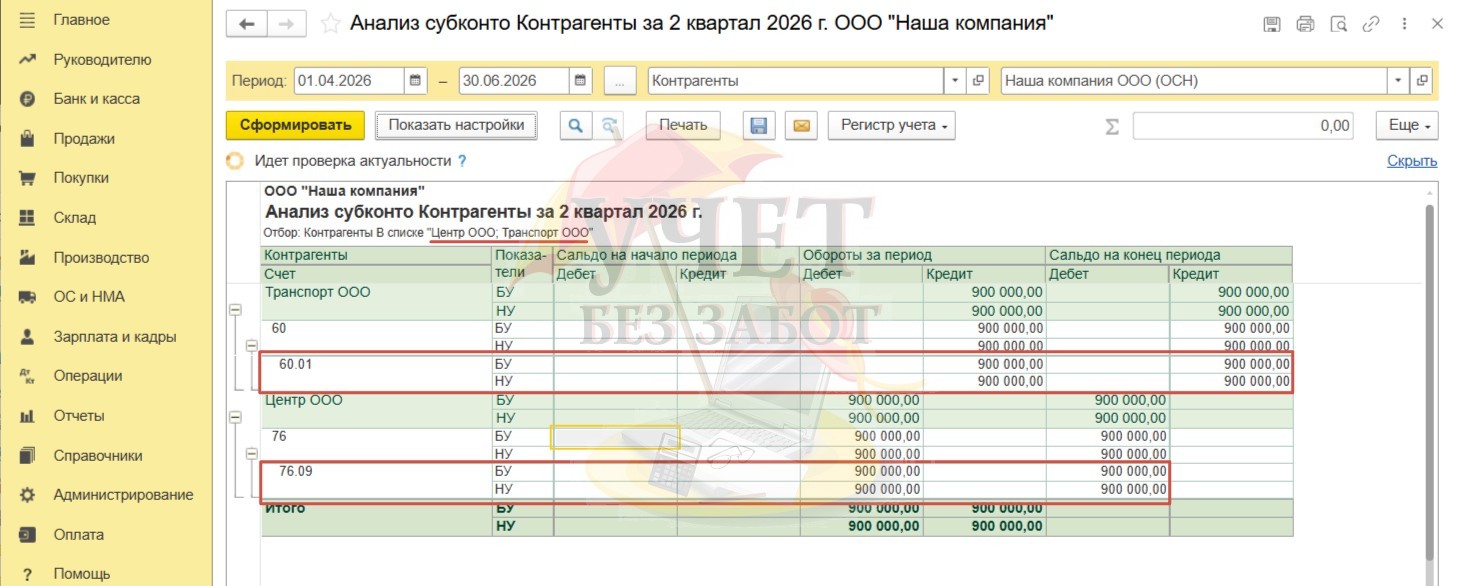Click the ОС и НМА icon

(x=28, y=297)
